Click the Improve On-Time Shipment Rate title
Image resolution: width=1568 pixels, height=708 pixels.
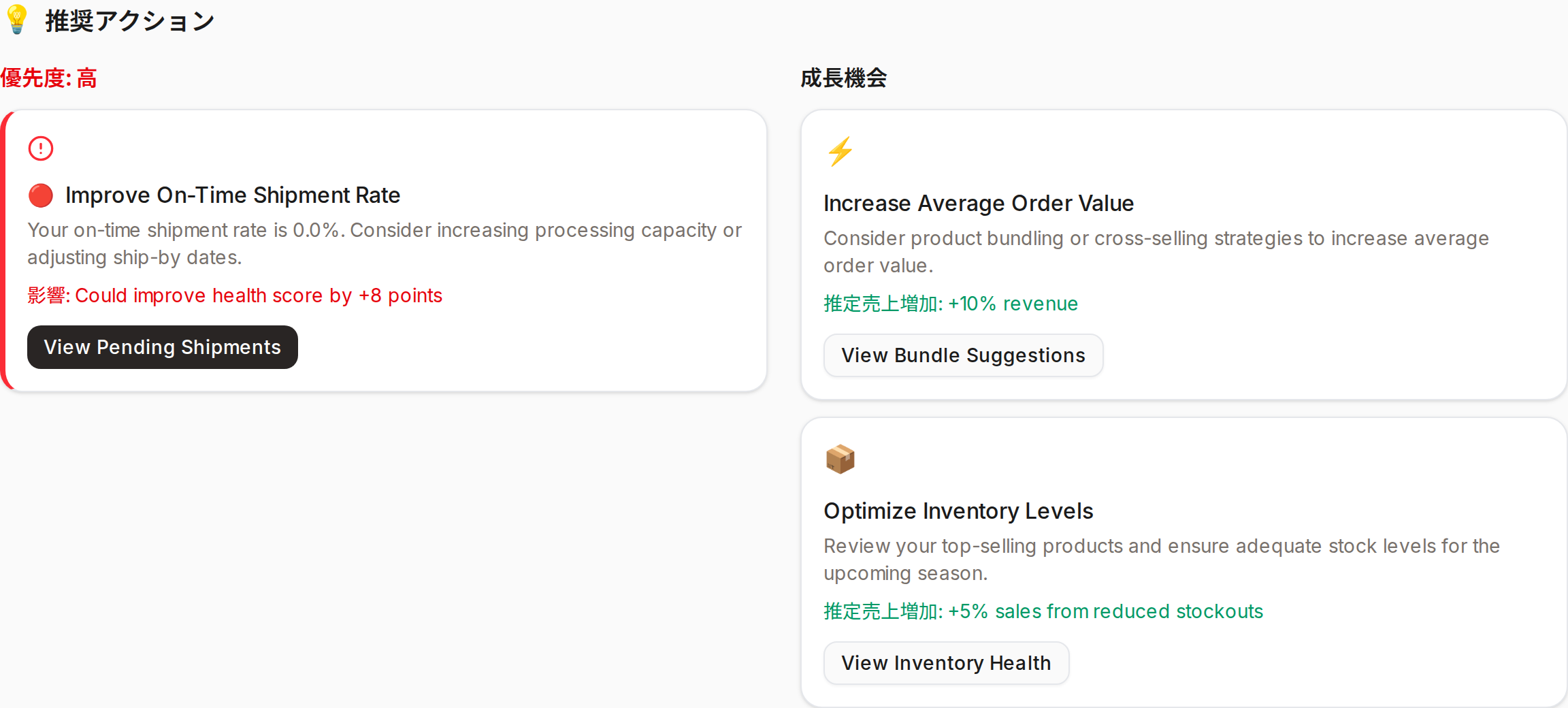tap(233, 195)
